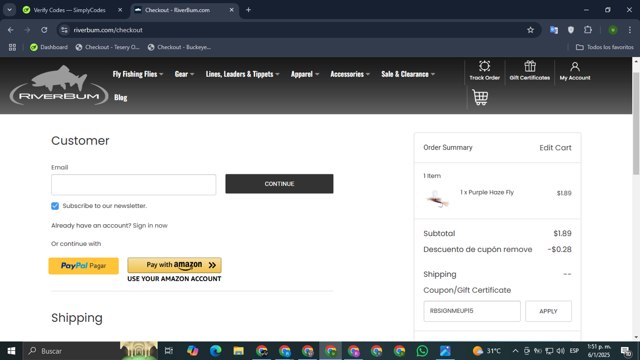View site information icon in address bar
This screenshot has height=360, width=640.
click(64, 30)
